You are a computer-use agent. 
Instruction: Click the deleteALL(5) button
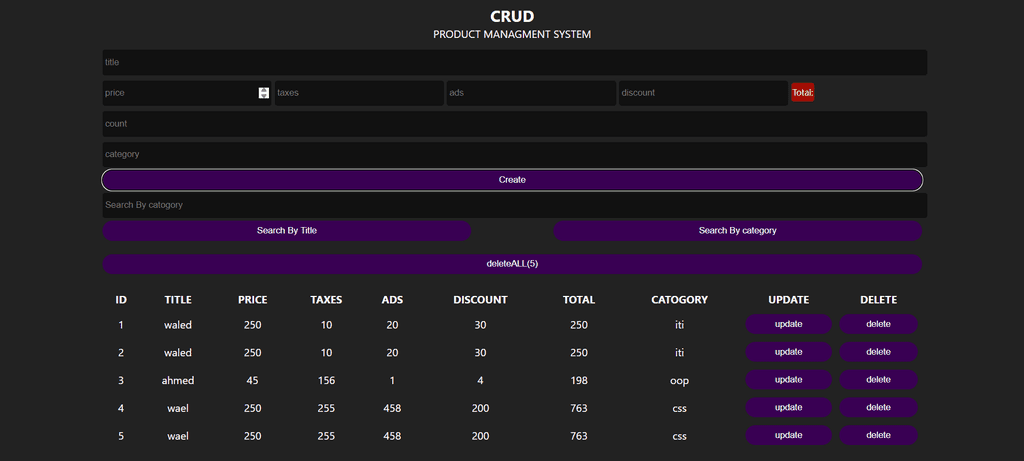512,264
